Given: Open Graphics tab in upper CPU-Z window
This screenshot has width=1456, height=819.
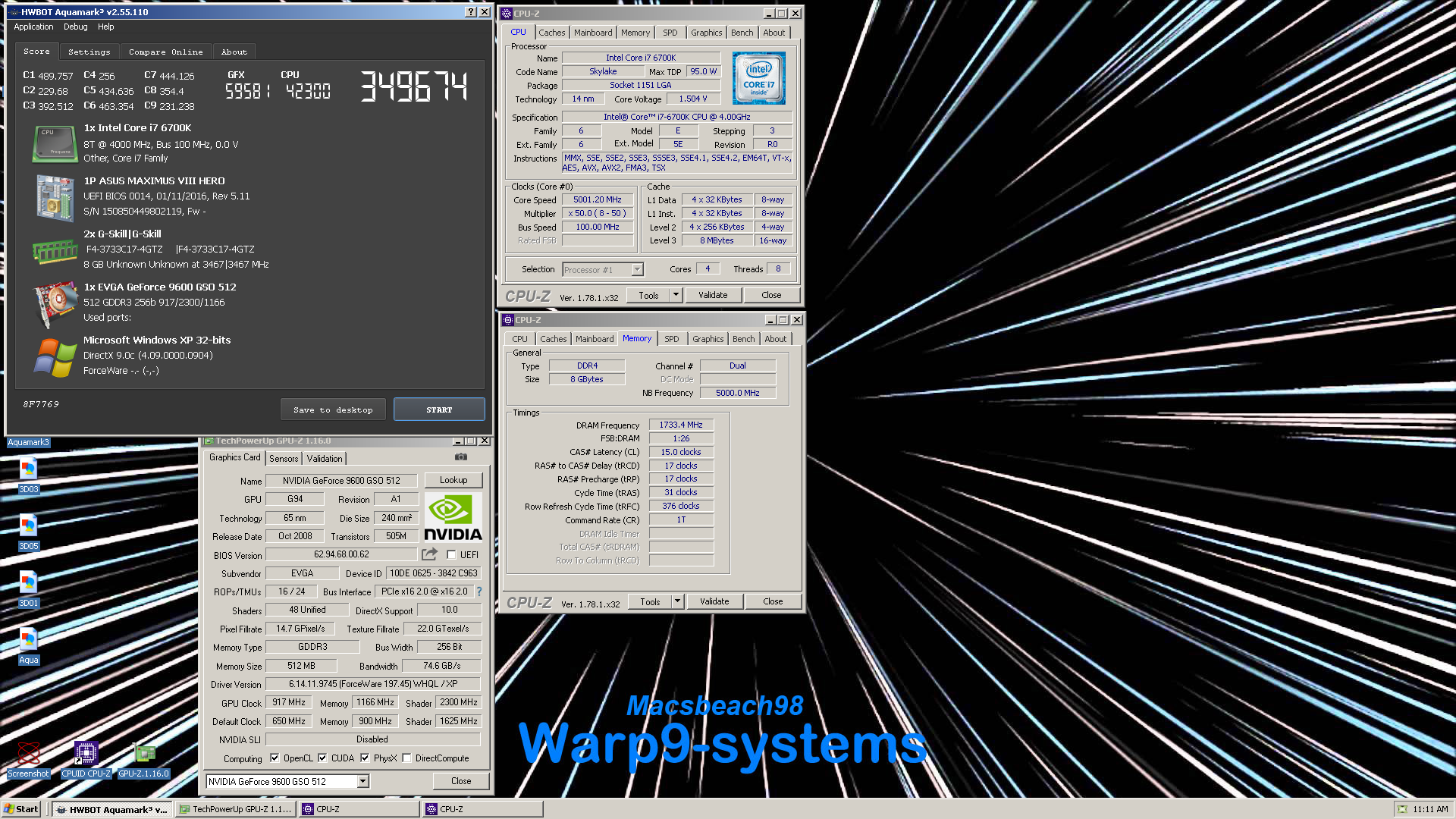Looking at the screenshot, I should (706, 33).
